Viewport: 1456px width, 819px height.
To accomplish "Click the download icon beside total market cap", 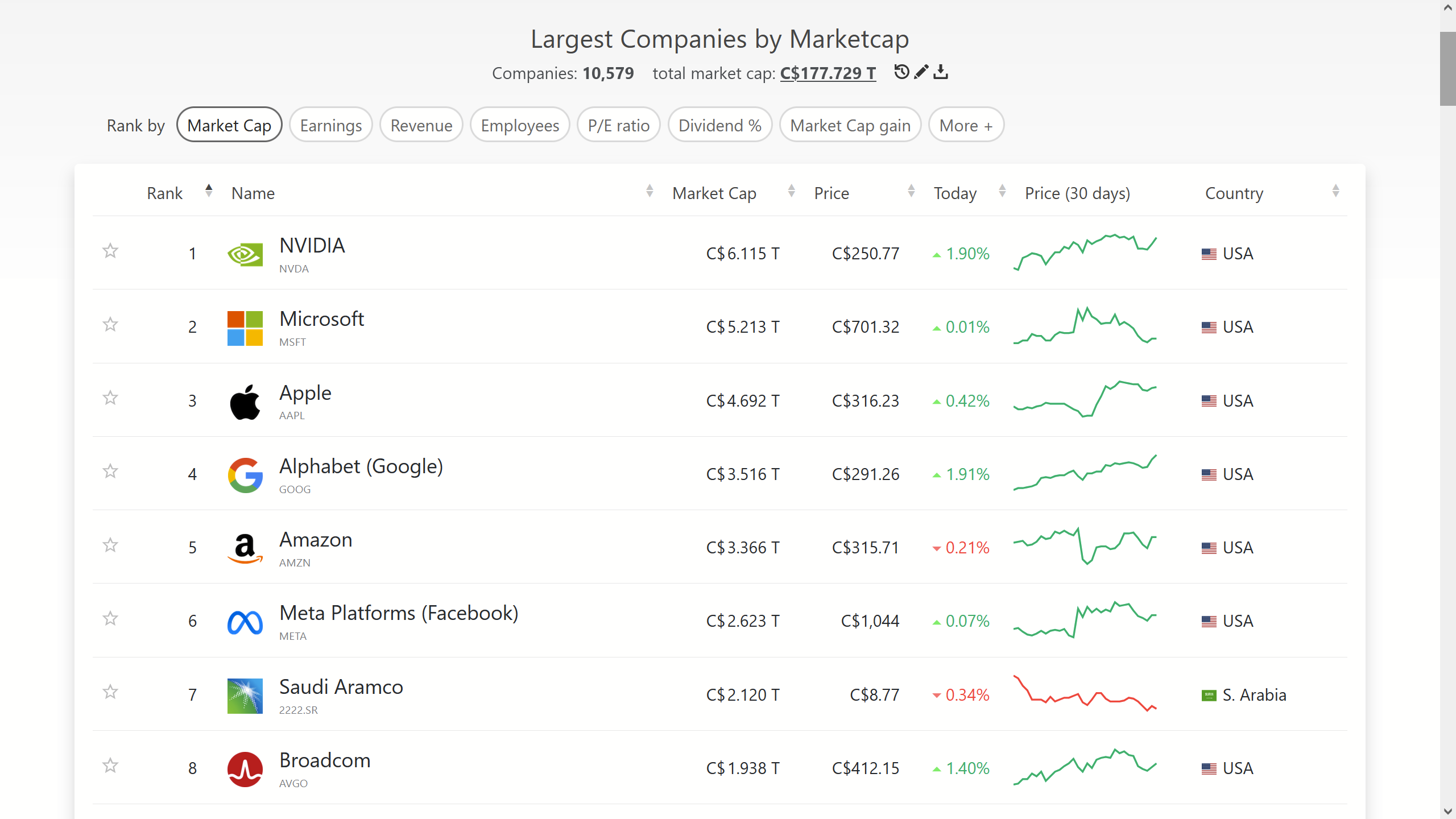I will click(941, 72).
